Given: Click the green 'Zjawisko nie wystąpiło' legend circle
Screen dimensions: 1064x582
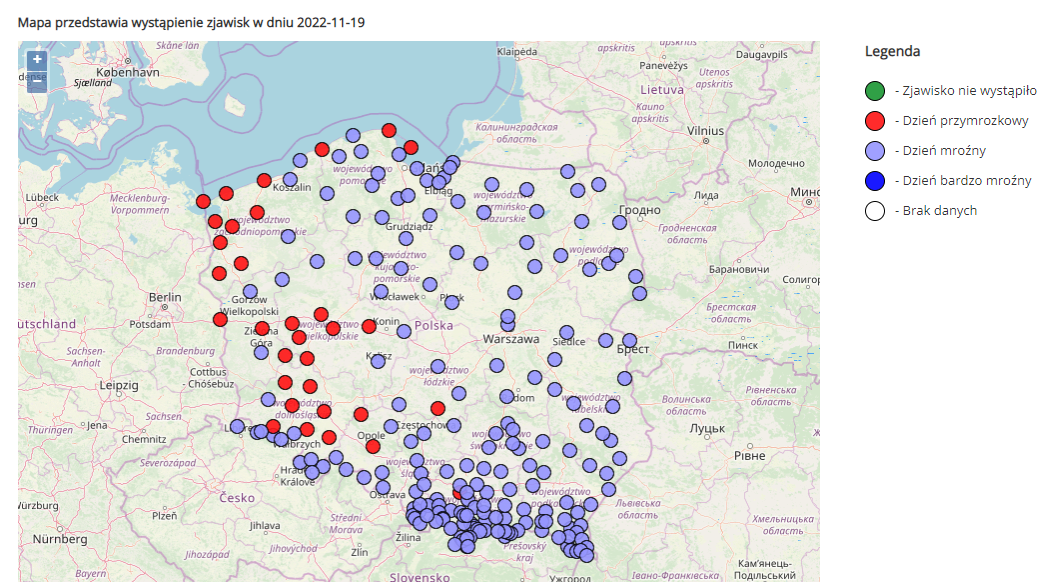Looking at the screenshot, I should 875,91.
